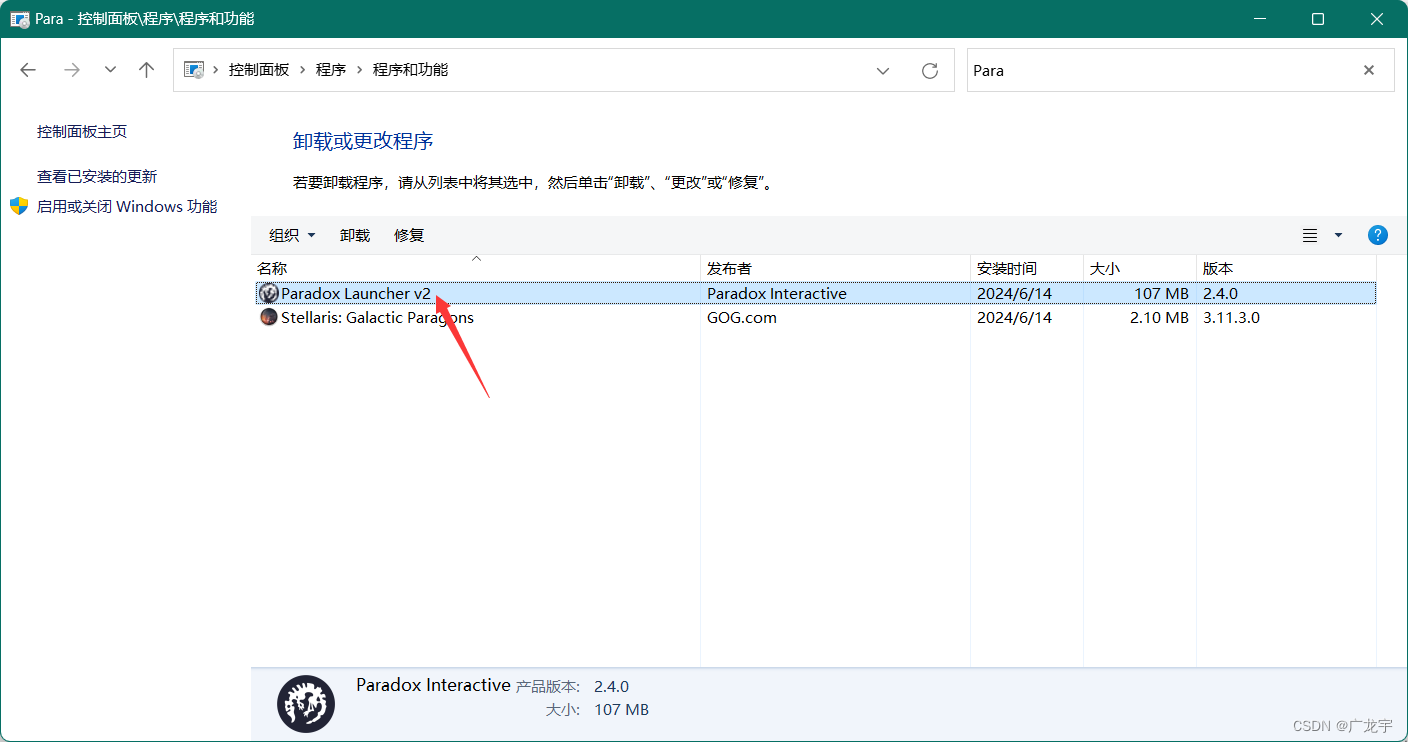Click the version 3.11.3.0 cell
The width and height of the screenshot is (1408, 742).
[x=1231, y=318]
